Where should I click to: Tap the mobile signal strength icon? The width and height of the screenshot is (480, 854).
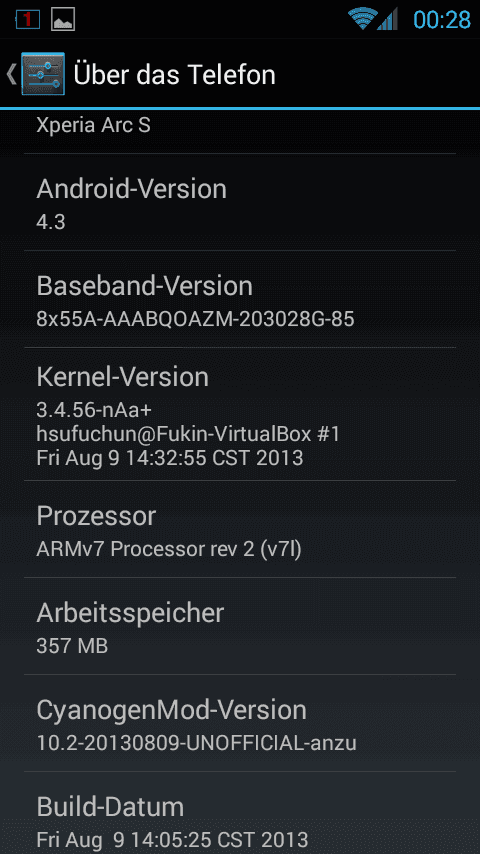click(x=388, y=20)
